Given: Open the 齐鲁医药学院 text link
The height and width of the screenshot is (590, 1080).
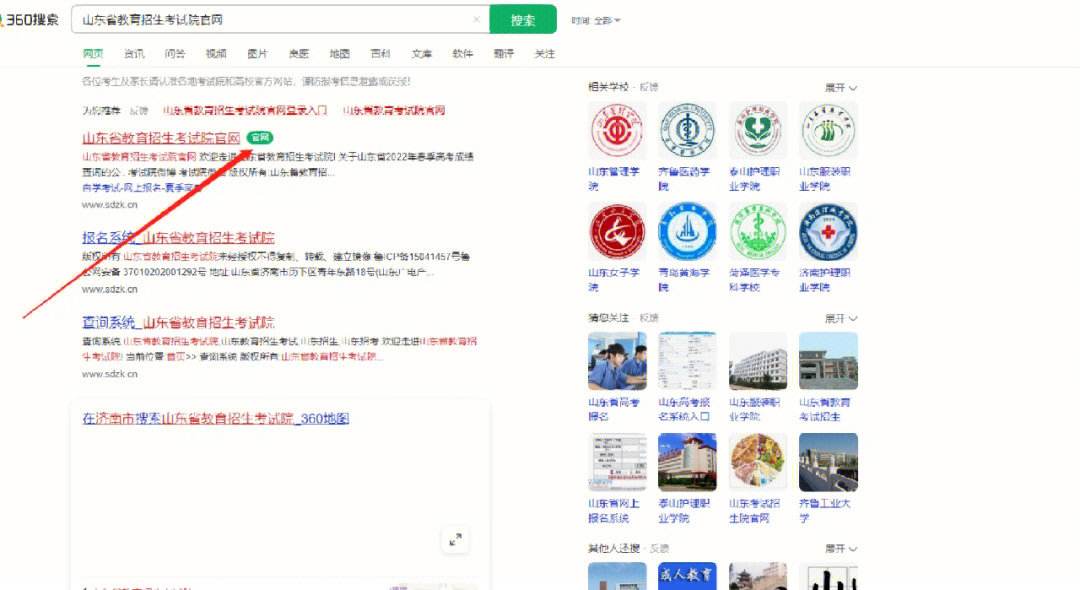Looking at the screenshot, I should click(x=684, y=179).
